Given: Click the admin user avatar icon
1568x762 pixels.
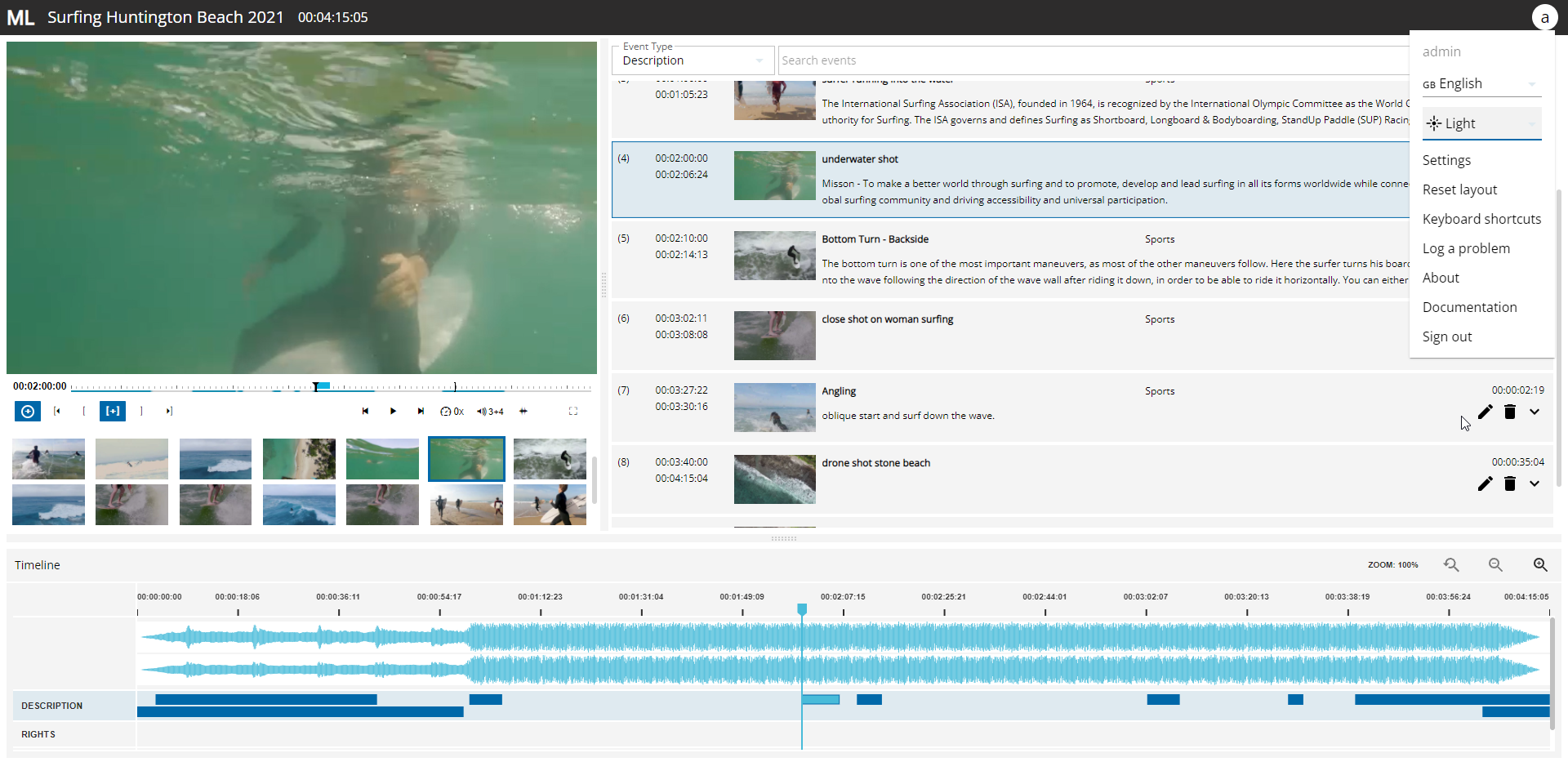Looking at the screenshot, I should point(1543,17).
